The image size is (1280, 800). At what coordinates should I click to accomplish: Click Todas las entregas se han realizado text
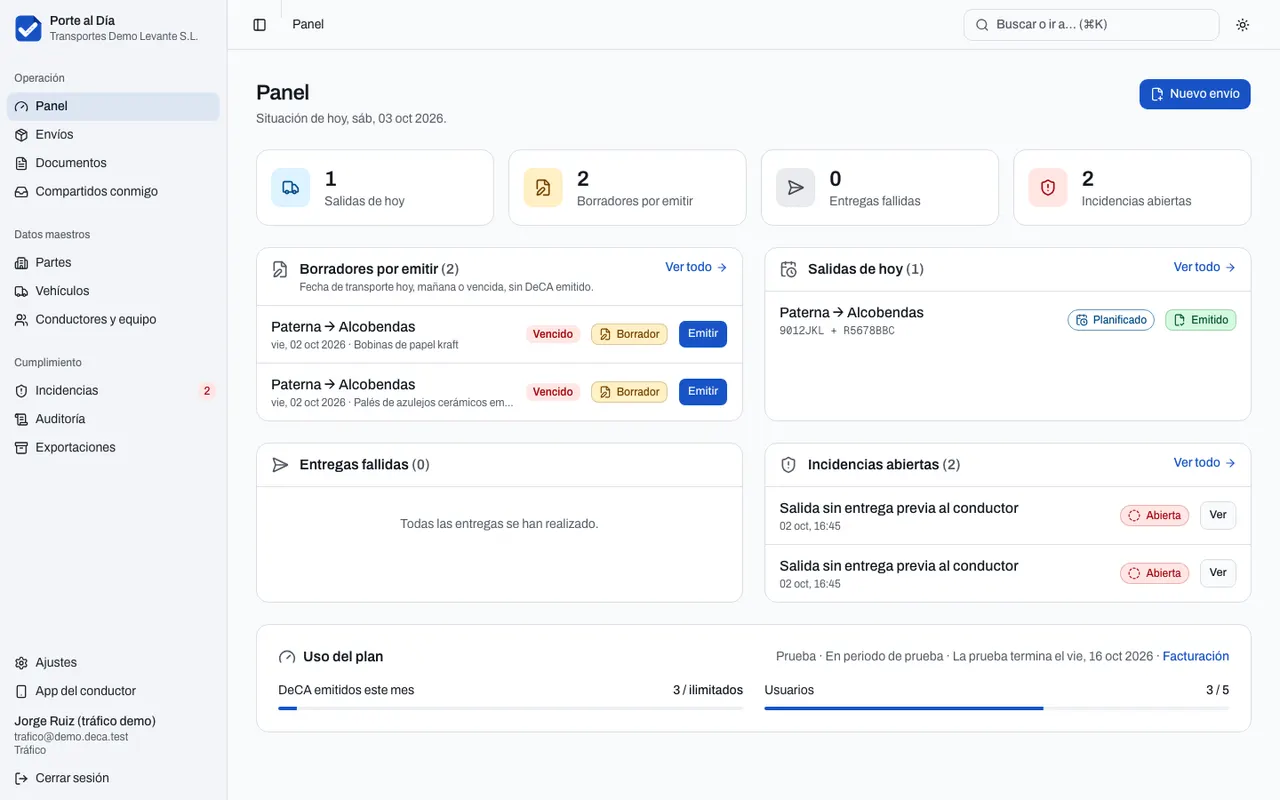point(499,524)
